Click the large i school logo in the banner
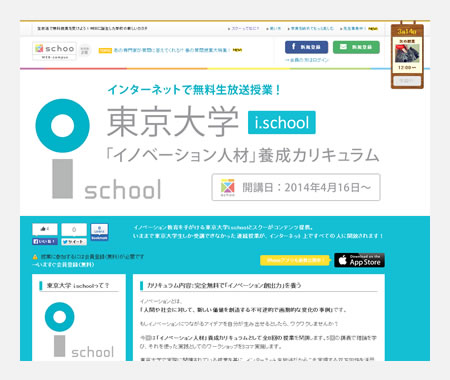Screen dimensions: 450x380 [x=98, y=149]
